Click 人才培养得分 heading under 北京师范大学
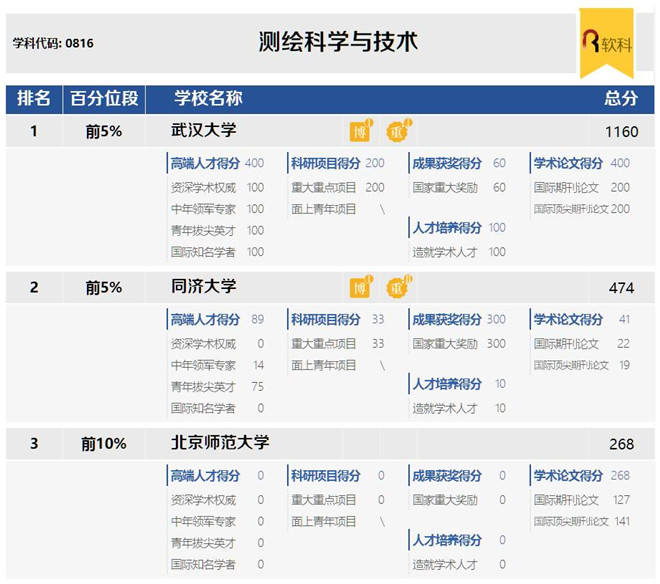 click(447, 540)
